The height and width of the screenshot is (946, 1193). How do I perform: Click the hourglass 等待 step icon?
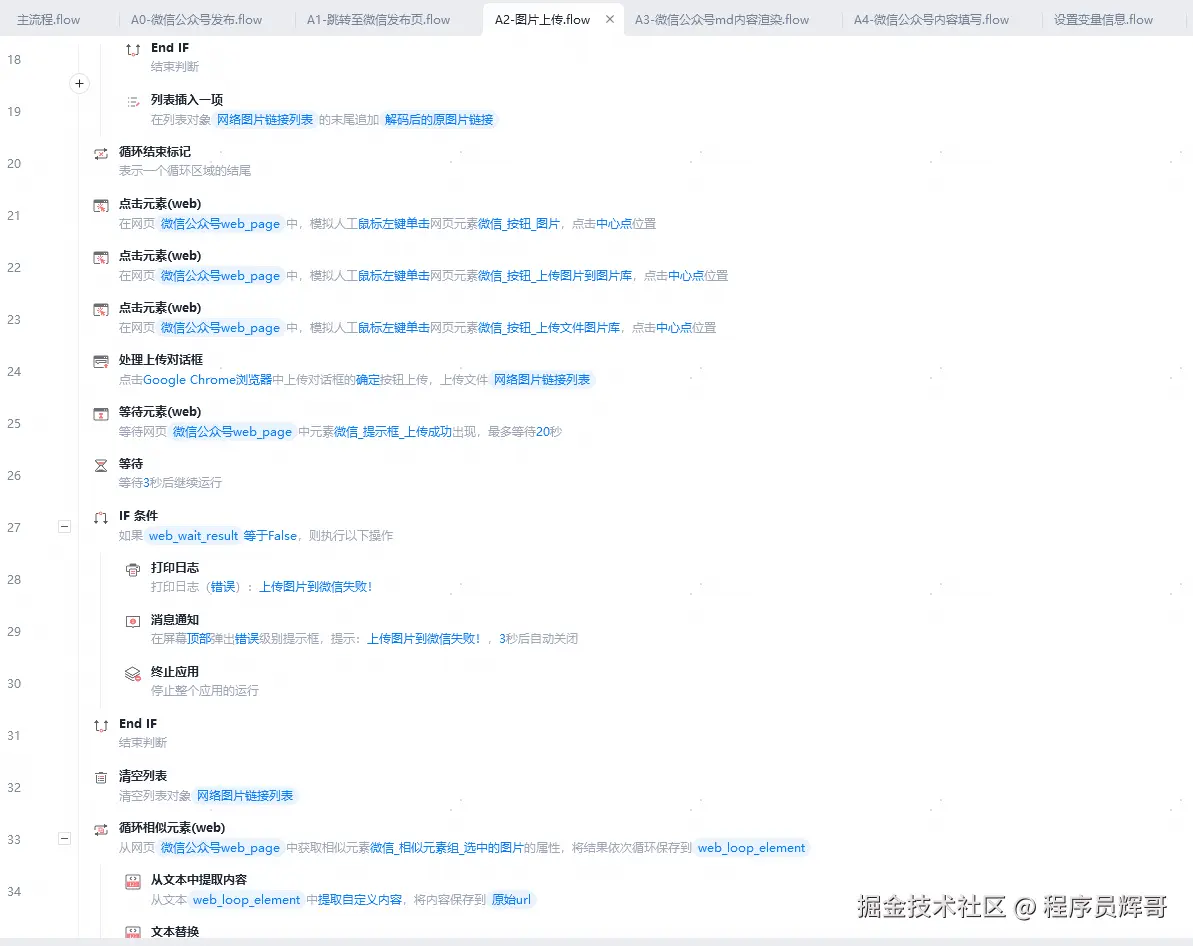100,466
